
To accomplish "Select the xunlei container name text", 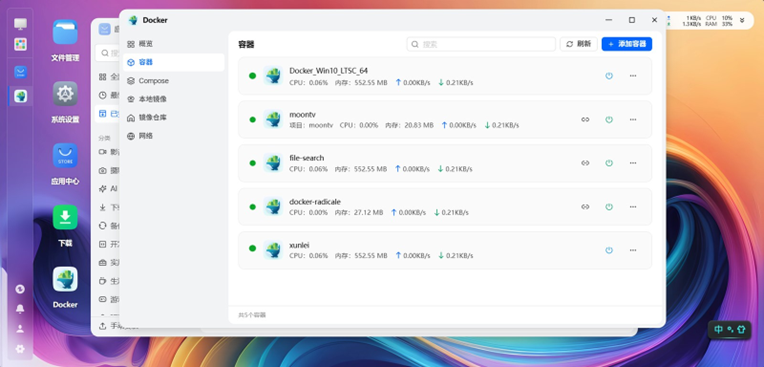I will 299,245.
